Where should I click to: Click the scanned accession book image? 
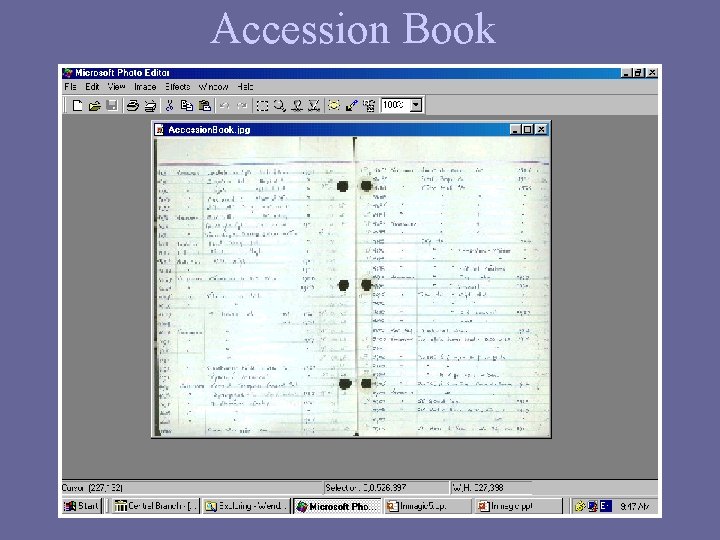352,286
